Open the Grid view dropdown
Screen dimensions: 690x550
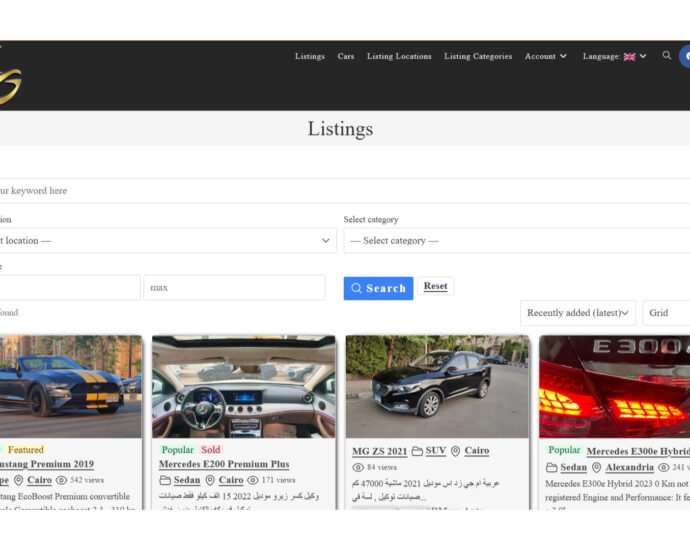666,313
